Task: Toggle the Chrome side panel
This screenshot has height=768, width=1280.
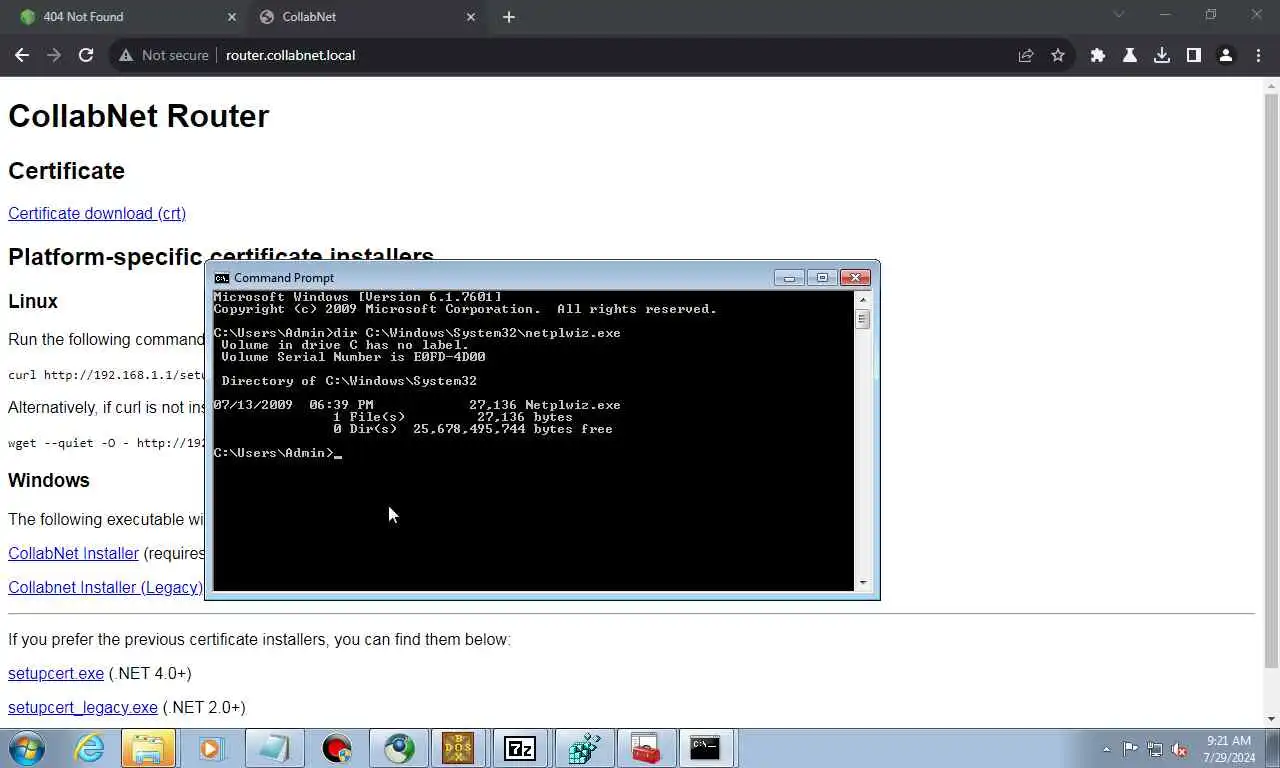Action: click(x=1194, y=55)
